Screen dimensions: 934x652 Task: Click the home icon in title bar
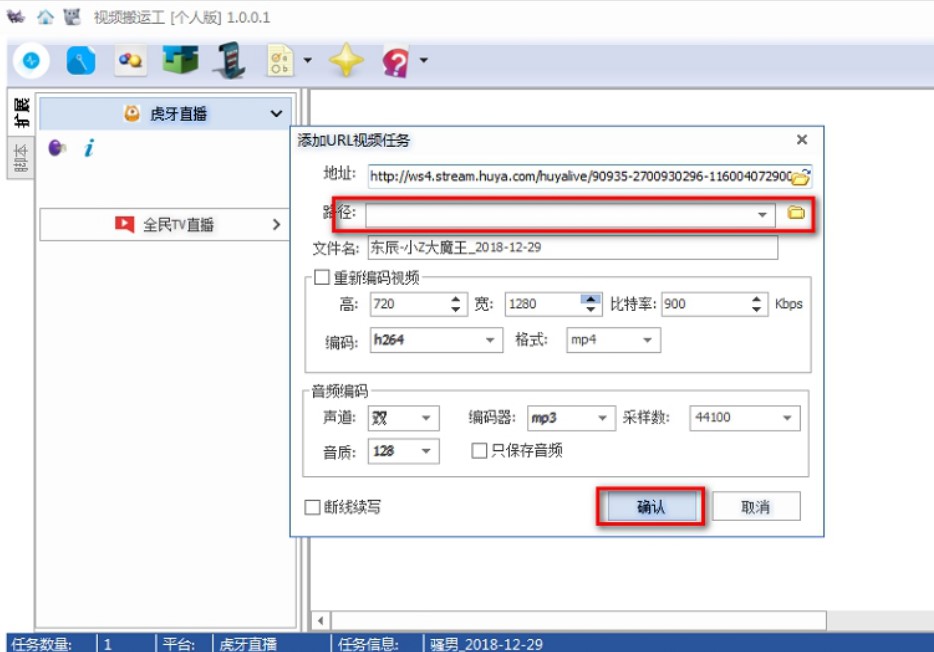[x=45, y=17]
